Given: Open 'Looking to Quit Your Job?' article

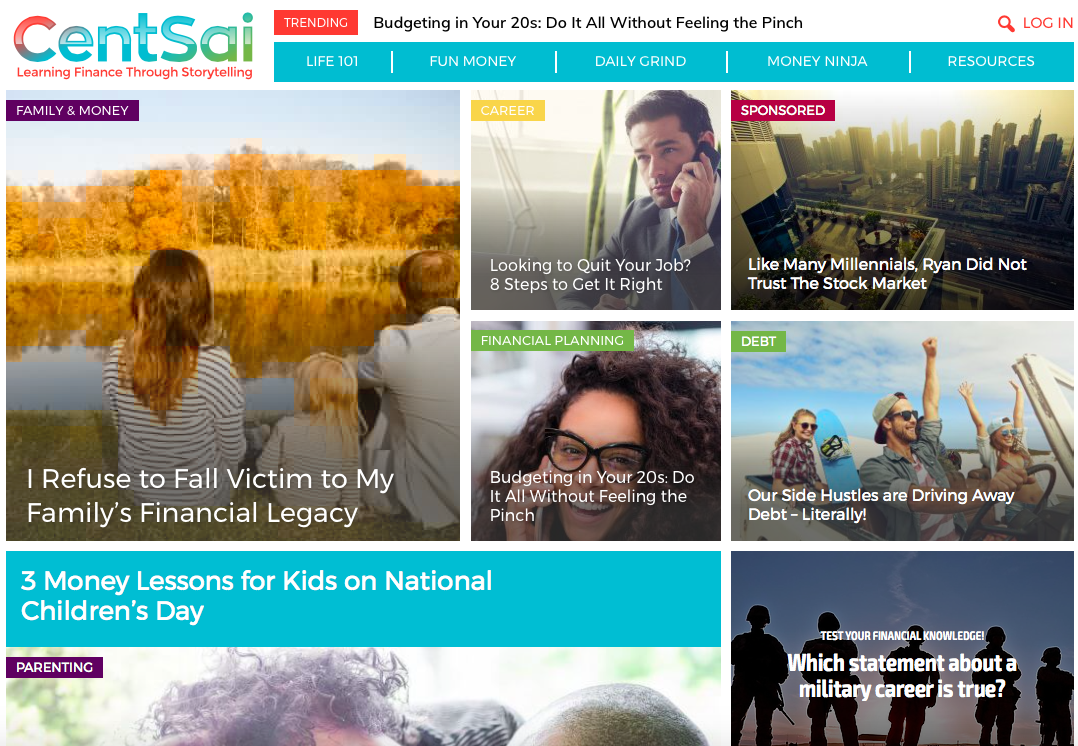Looking at the screenshot, I should coord(590,274).
